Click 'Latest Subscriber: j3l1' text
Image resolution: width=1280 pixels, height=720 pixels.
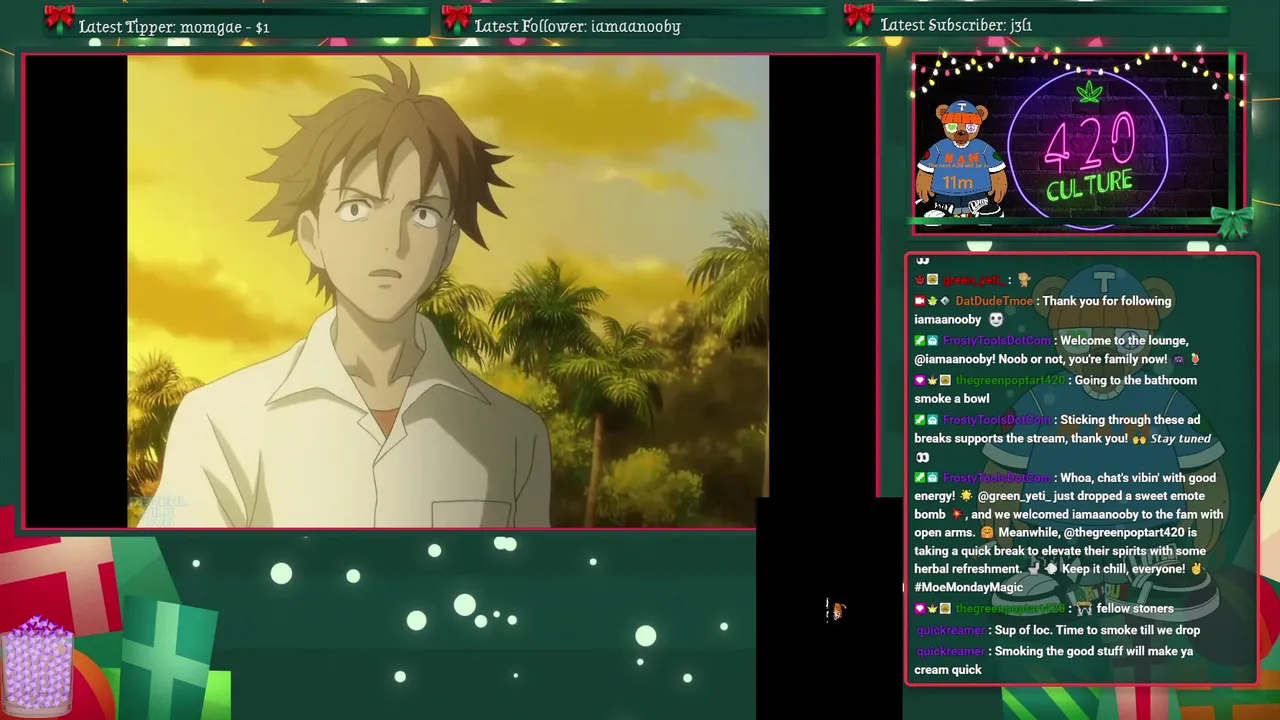pyautogui.click(x=956, y=26)
